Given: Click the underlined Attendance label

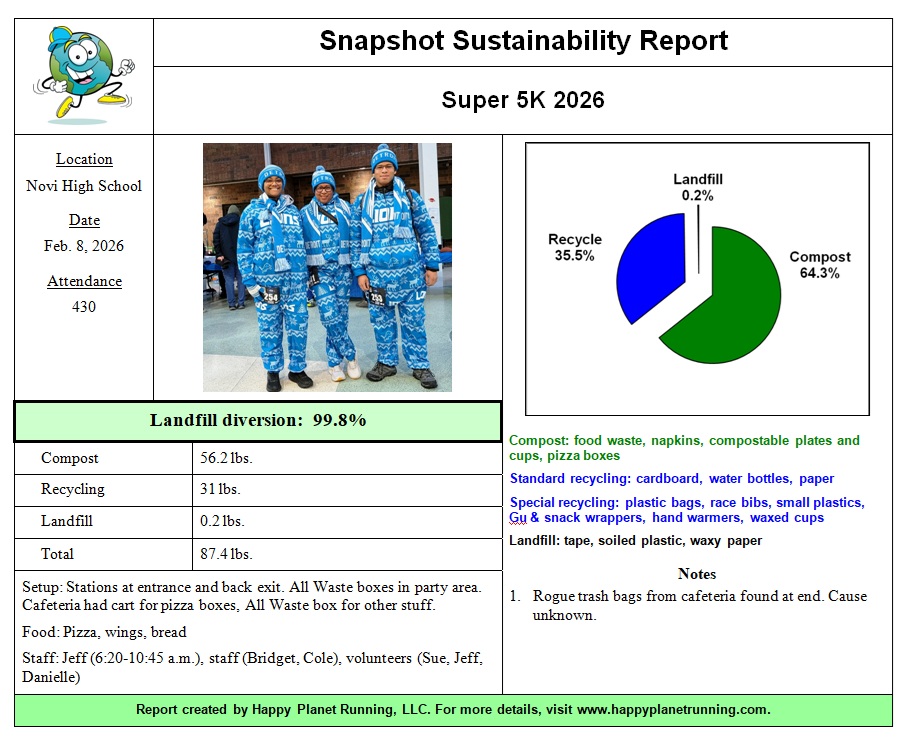Looking at the screenshot, I should click(84, 281).
